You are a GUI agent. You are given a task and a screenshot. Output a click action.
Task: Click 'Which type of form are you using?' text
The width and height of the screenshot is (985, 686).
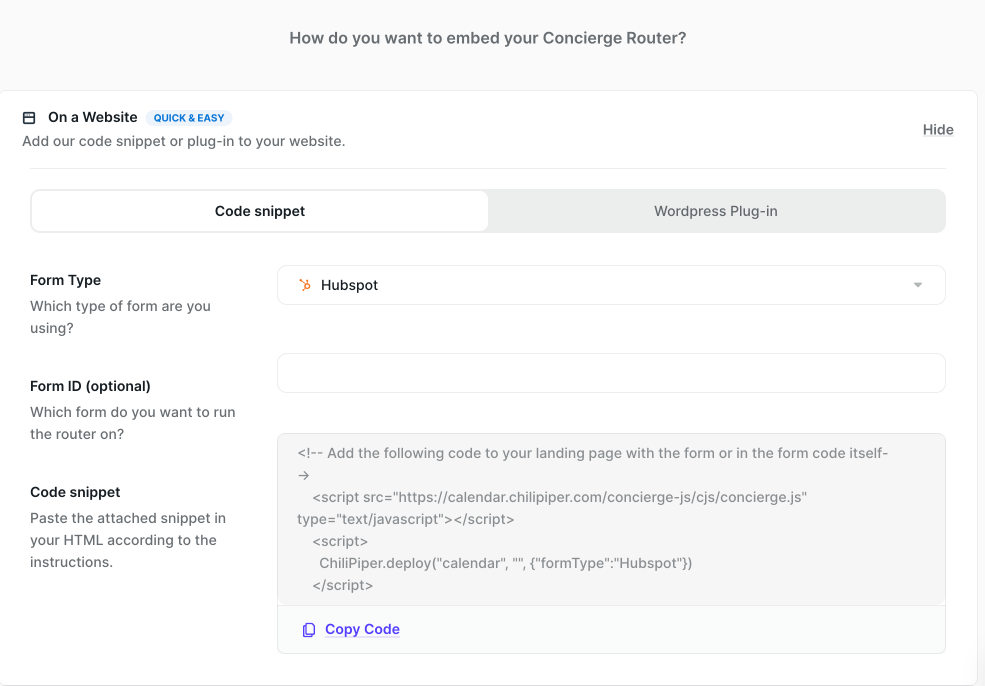(x=121, y=317)
